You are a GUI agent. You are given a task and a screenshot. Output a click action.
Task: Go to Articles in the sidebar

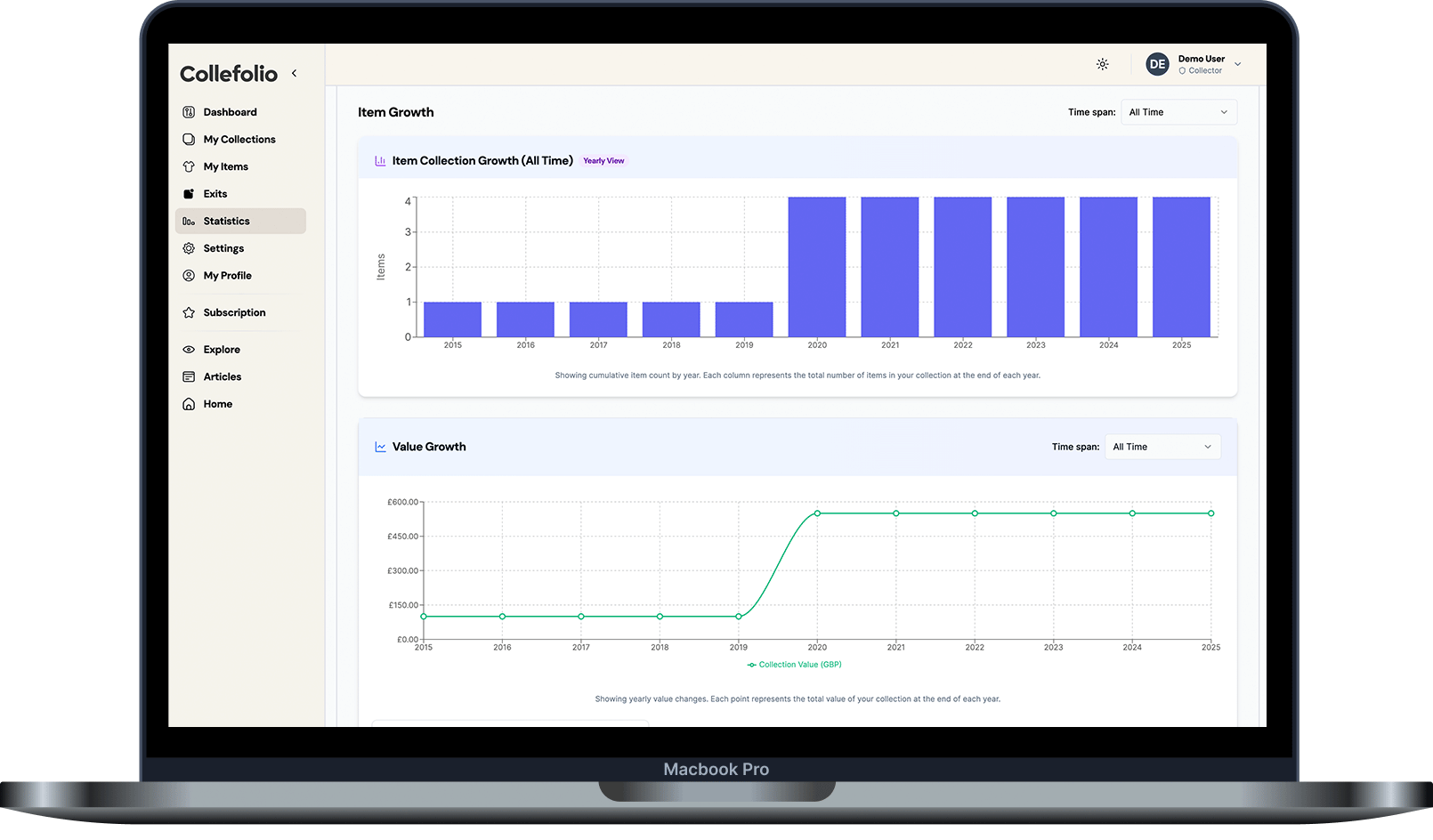(x=222, y=377)
